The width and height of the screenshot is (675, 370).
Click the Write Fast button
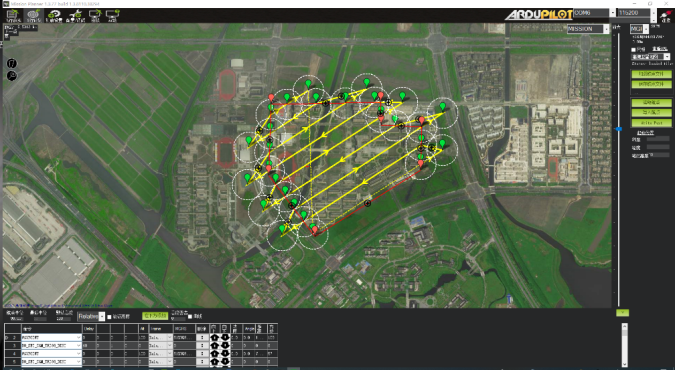[651, 123]
